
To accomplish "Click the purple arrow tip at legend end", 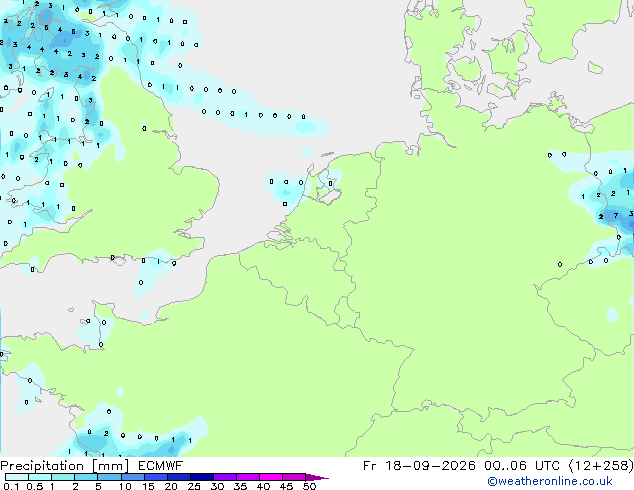I will (x=317, y=477).
